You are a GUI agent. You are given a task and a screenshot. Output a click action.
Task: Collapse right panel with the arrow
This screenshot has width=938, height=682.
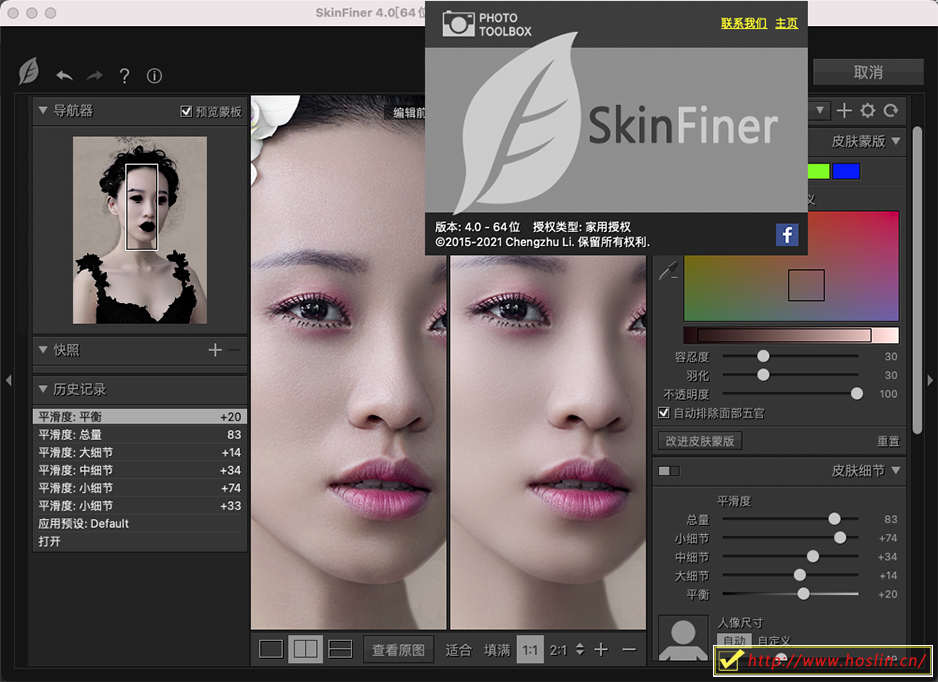[930, 380]
